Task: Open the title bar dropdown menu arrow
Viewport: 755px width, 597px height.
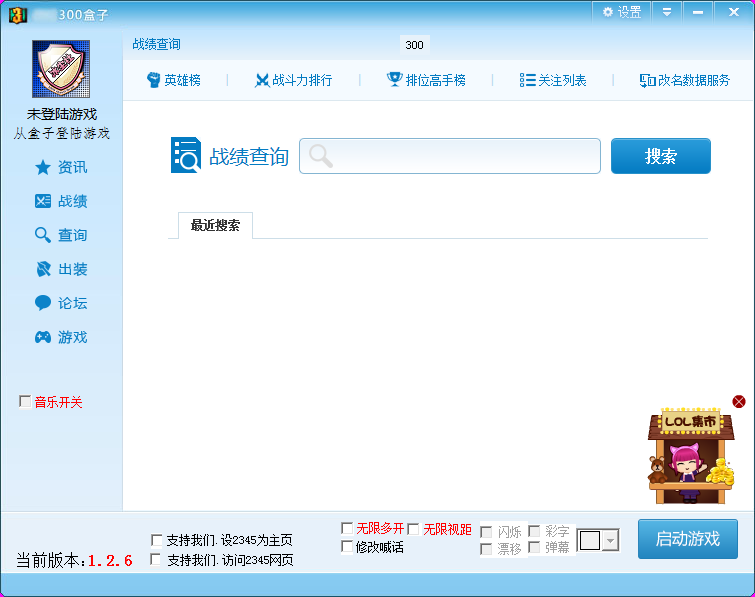Action: pyautogui.click(x=667, y=12)
